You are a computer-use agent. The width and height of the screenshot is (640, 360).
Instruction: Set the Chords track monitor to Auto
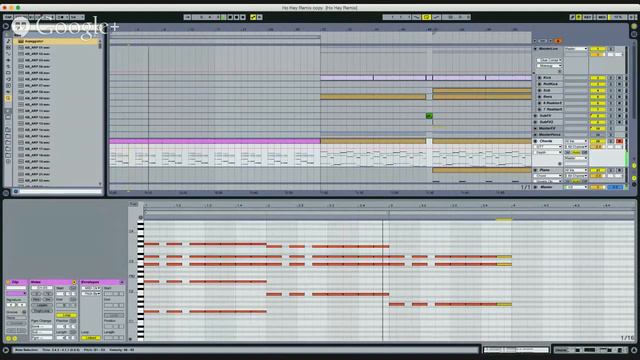pos(576,152)
